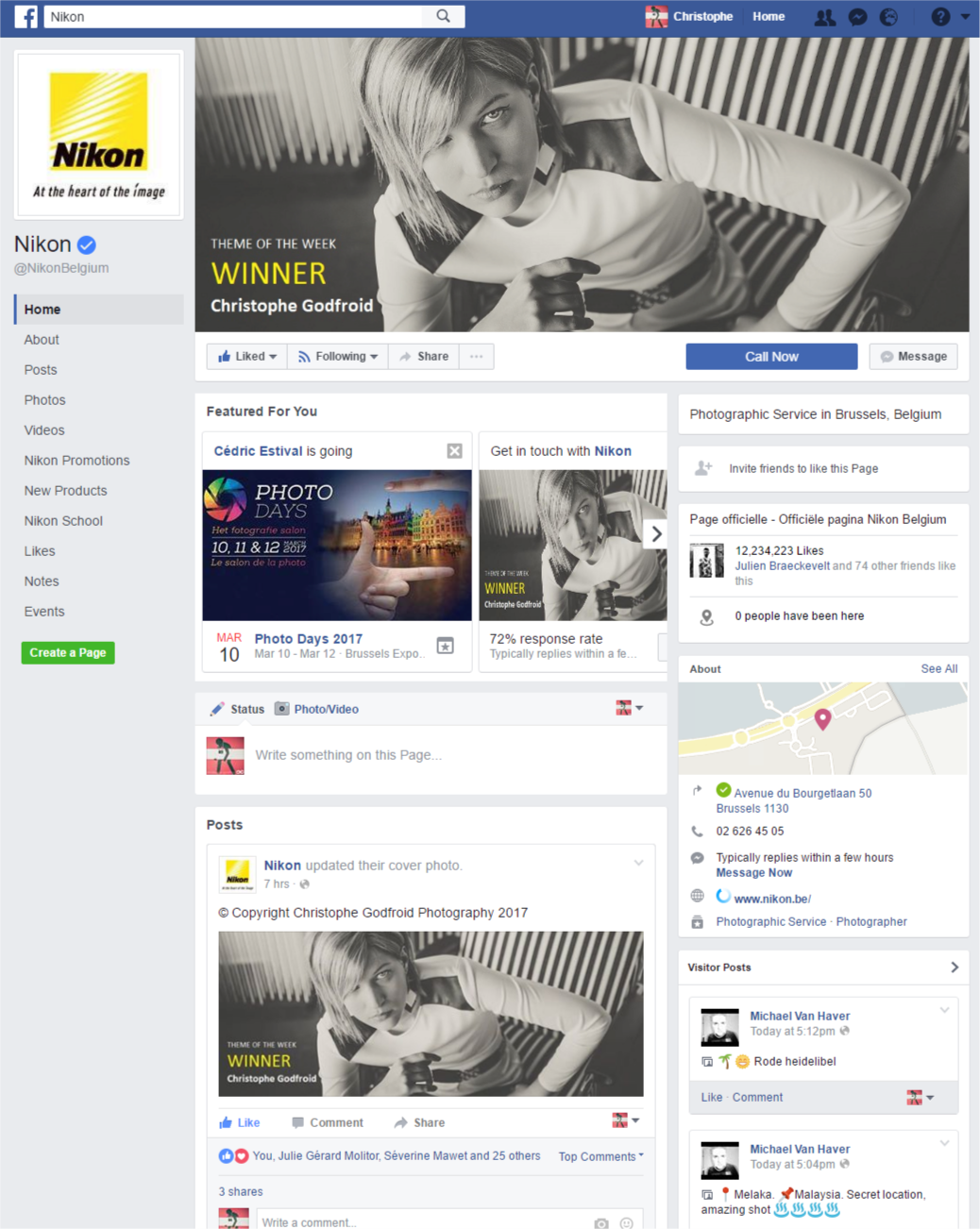Open notifications globe icon
Screen dimensions: 980x1229
point(888,17)
